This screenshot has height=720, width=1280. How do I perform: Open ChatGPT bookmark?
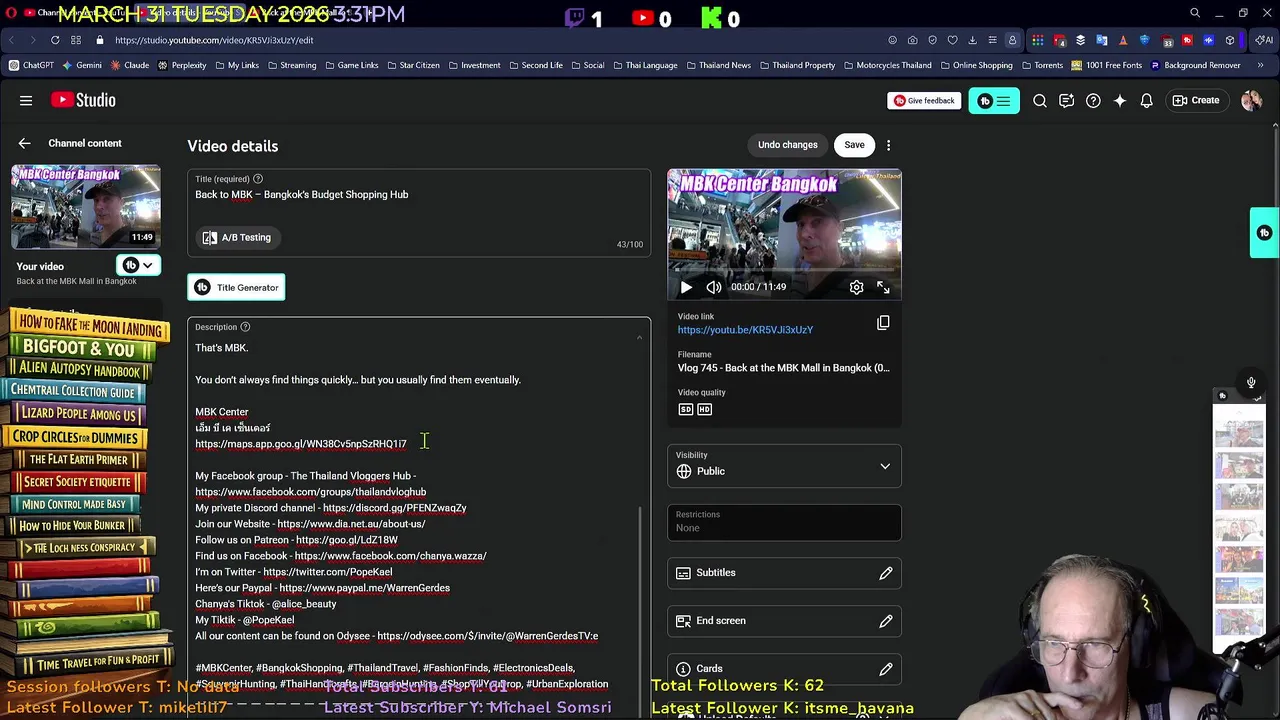(31, 65)
